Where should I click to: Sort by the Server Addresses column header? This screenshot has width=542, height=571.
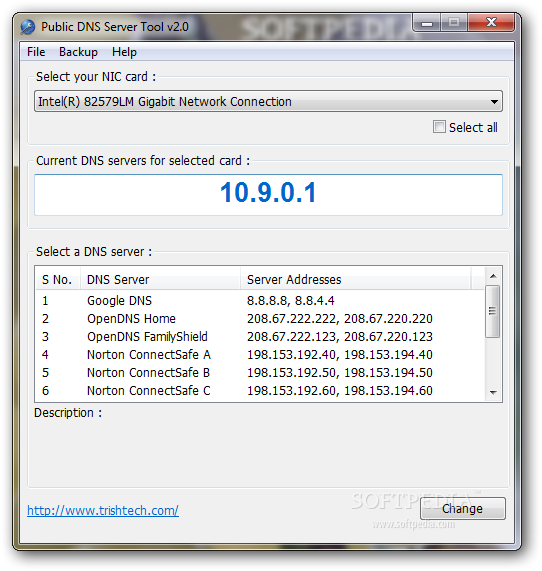[355, 280]
